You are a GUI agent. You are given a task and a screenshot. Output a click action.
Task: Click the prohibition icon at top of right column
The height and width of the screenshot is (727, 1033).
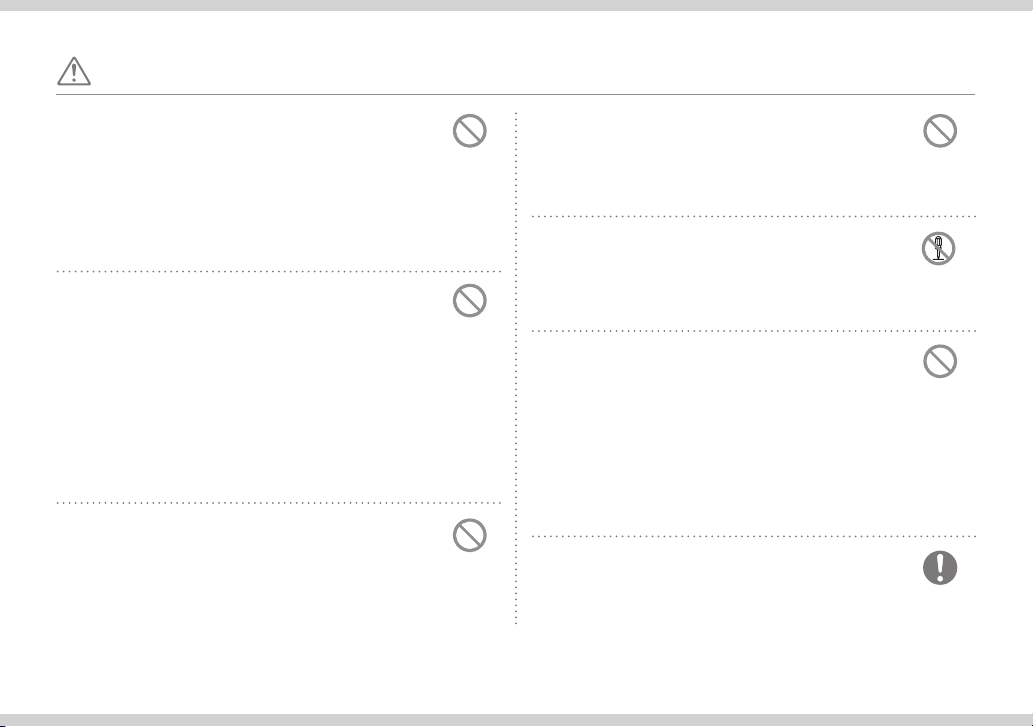[x=940, y=130]
